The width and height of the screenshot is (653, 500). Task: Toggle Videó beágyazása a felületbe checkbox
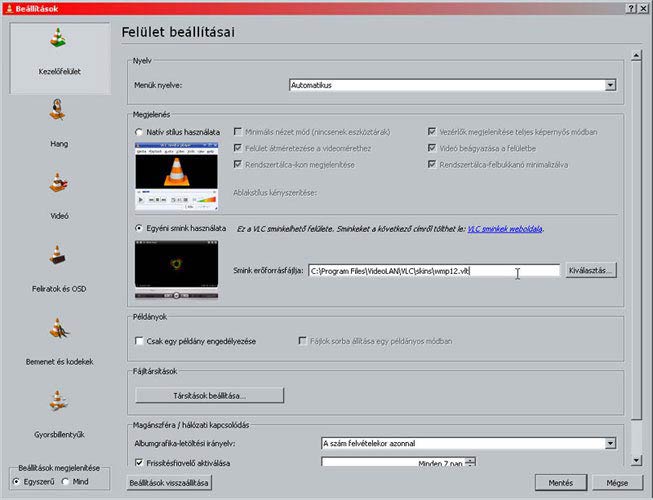click(x=432, y=148)
